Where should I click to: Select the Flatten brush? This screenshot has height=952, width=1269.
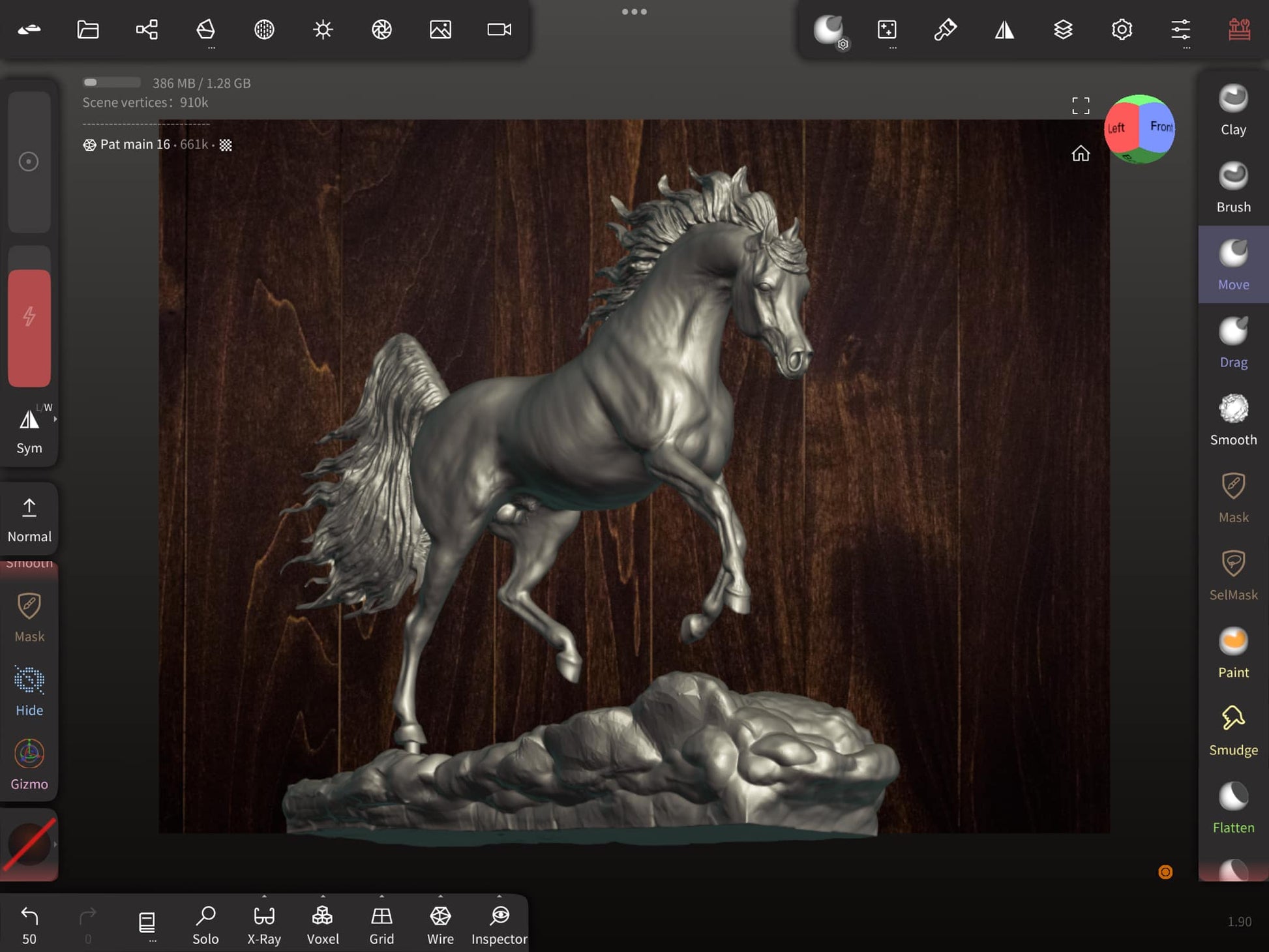point(1232,808)
